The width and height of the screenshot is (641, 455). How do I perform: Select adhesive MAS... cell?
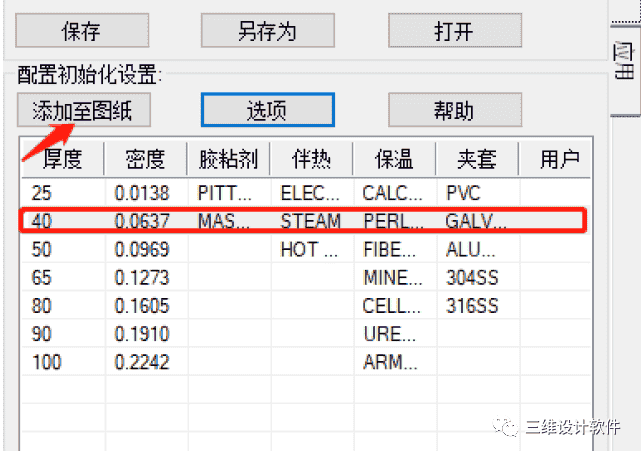224,221
